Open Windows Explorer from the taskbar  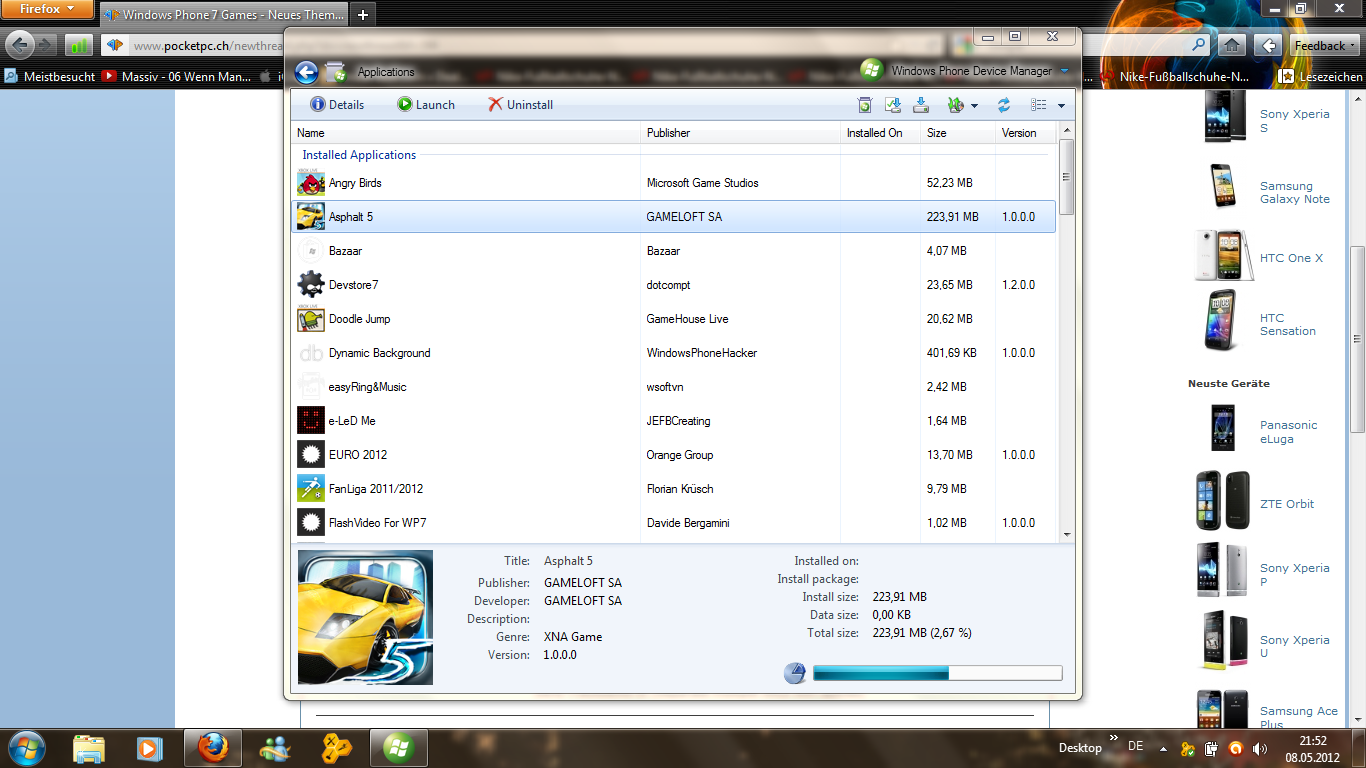[x=88, y=748]
